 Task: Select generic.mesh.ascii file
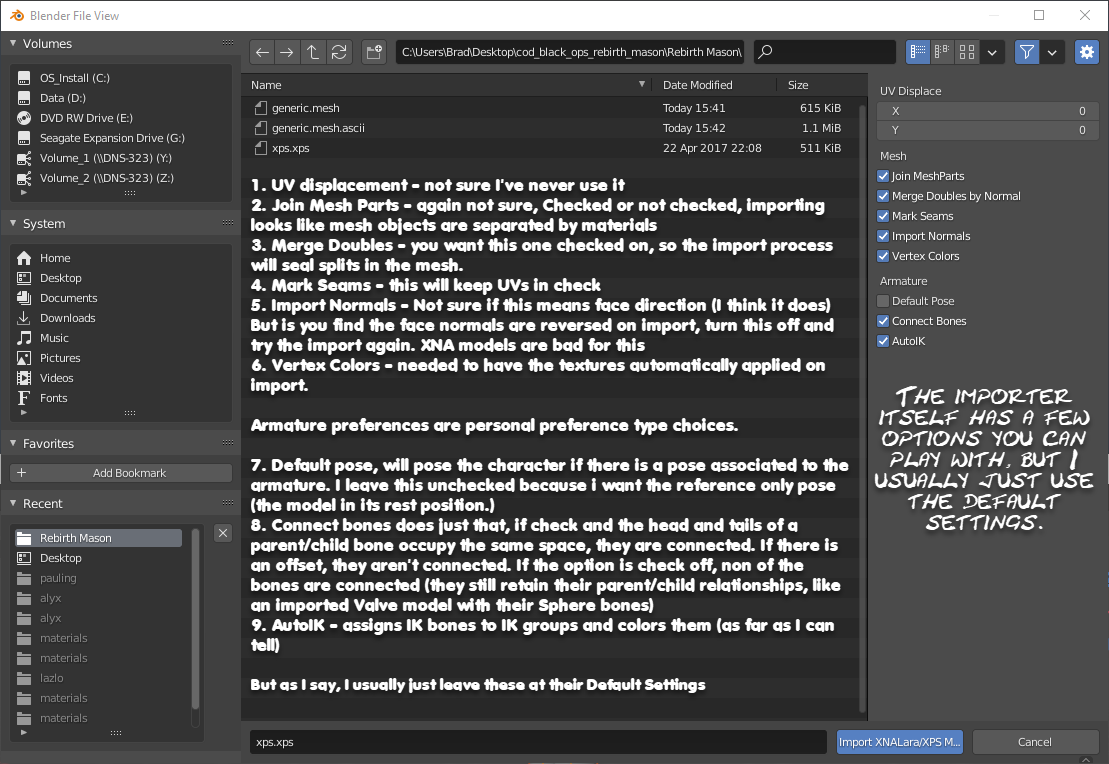pos(550,128)
